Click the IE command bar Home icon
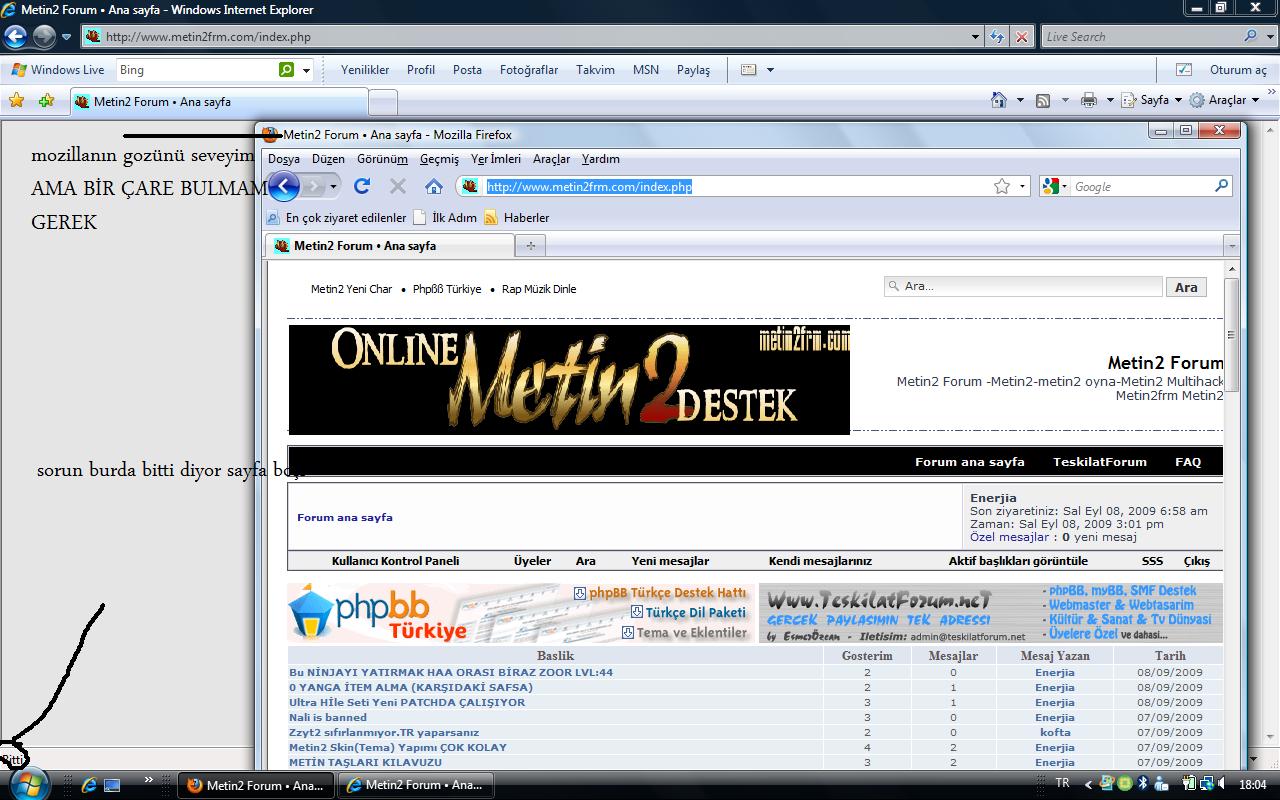The image size is (1280, 800). tap(998, 100)
